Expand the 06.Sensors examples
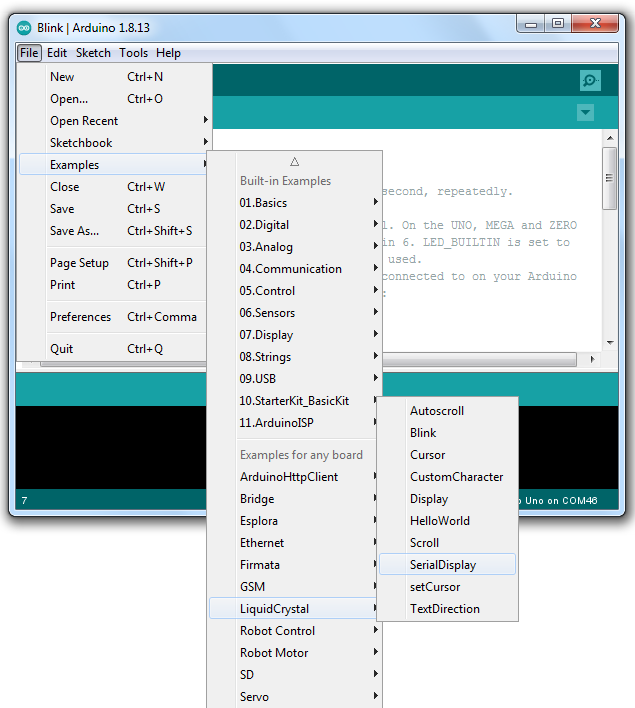This screenshot has height=708, width=635. tap(295, 312)
